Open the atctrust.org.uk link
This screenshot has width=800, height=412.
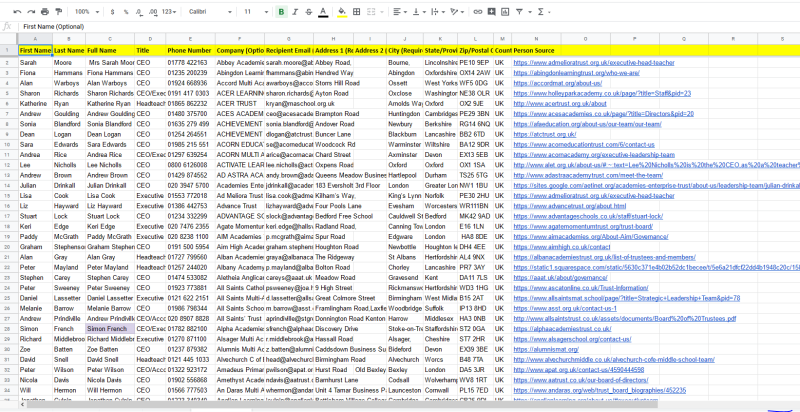pos(545,134)
